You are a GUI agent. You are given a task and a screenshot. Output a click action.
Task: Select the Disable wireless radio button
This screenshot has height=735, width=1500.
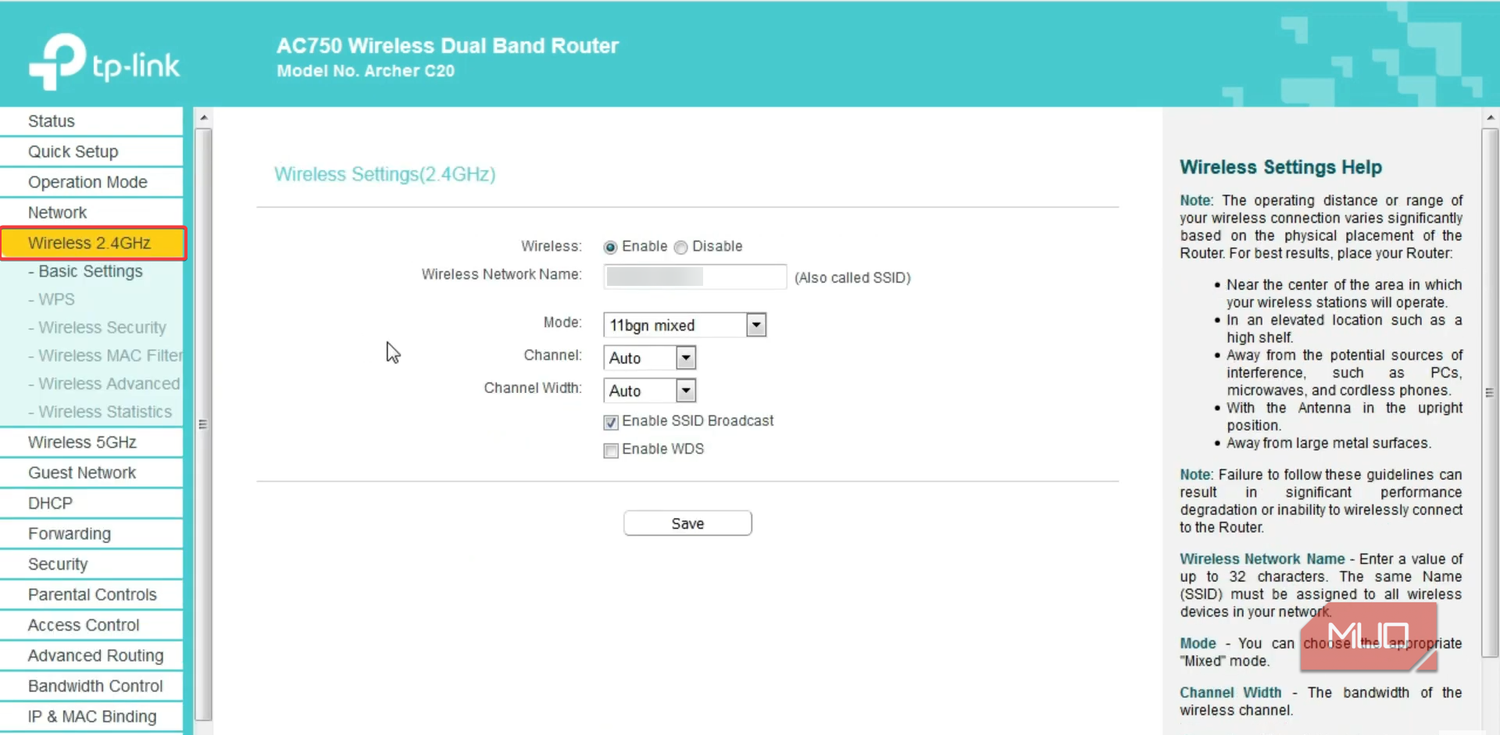click(681, 247)
